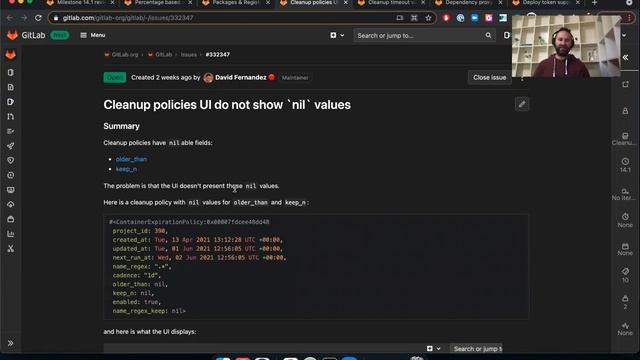Image resolution: width=640 pixels, height=360 pixels.
Task: Open the keep_n link
Action: click(127, 169)
